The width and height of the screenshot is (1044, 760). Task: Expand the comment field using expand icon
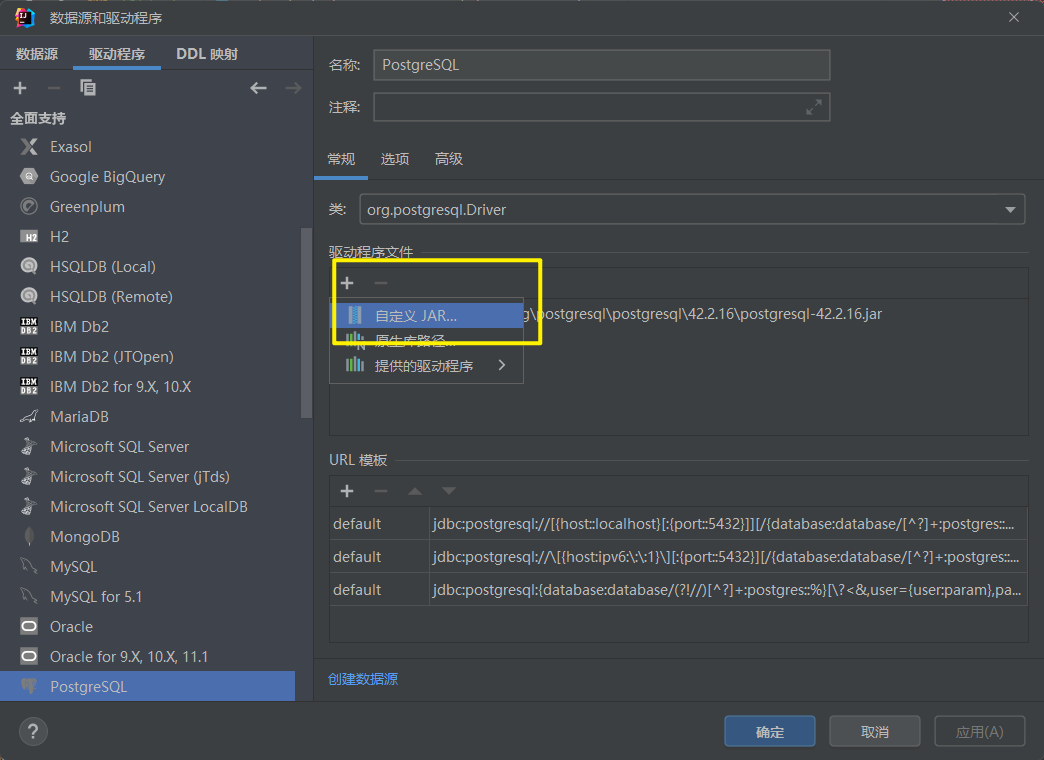(x=814, y=107)
